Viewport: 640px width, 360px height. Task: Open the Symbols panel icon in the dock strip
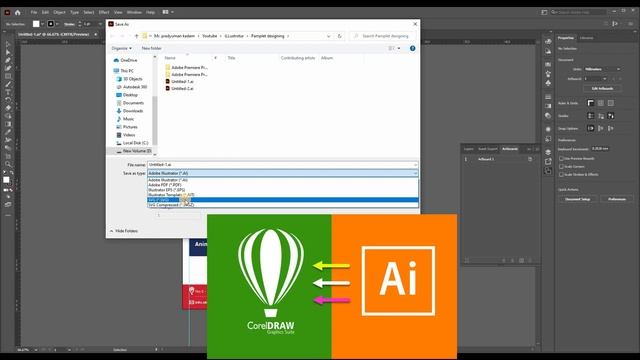pos(548,83)
